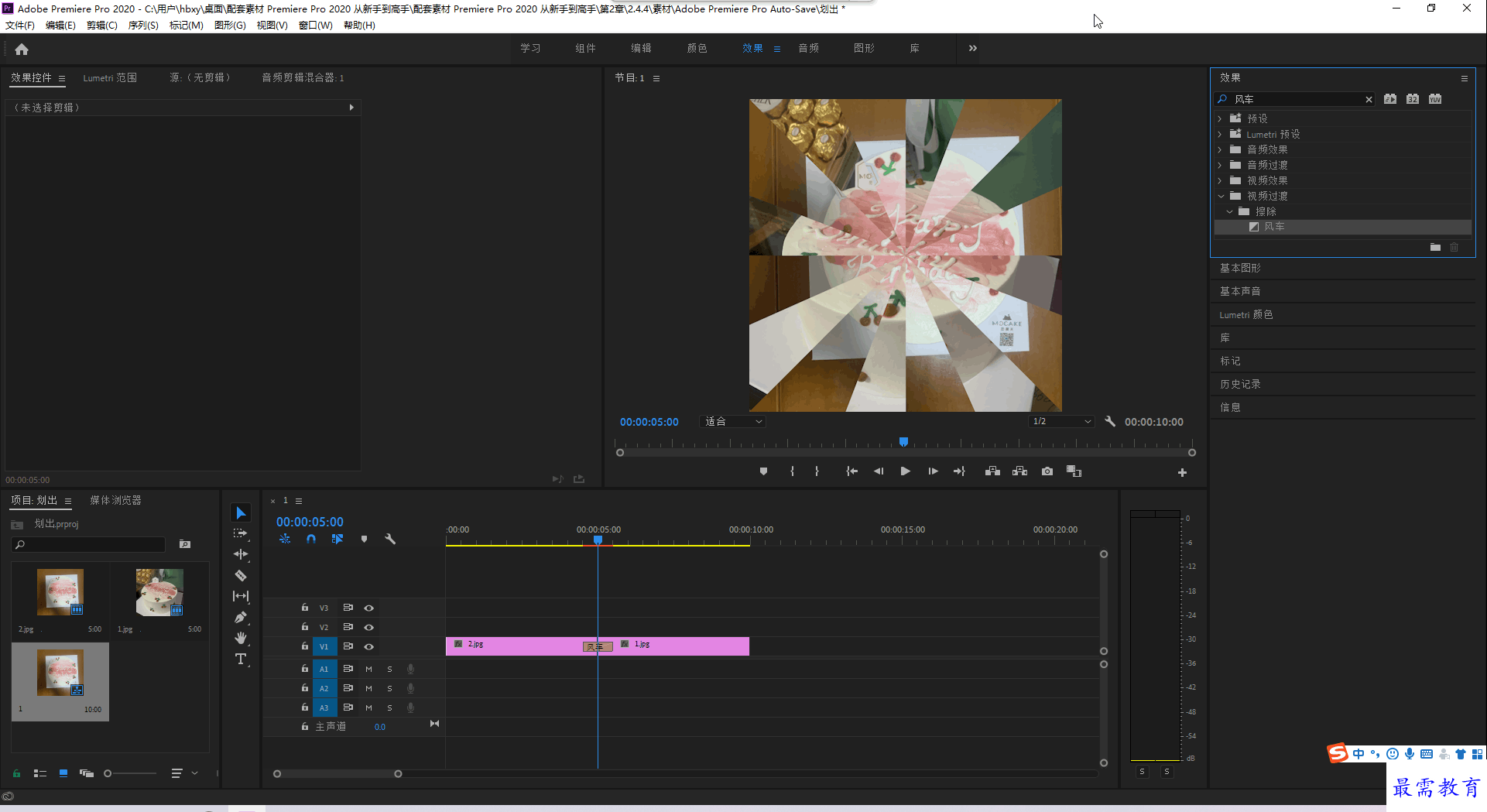Click the Lift button
Screen dimensions: 1487x812
pos(992,471)
